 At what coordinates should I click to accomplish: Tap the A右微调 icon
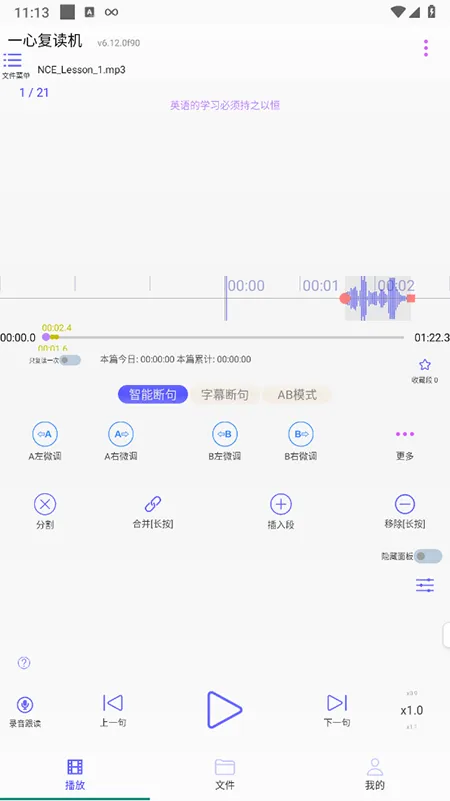click(x=121, y=434)
